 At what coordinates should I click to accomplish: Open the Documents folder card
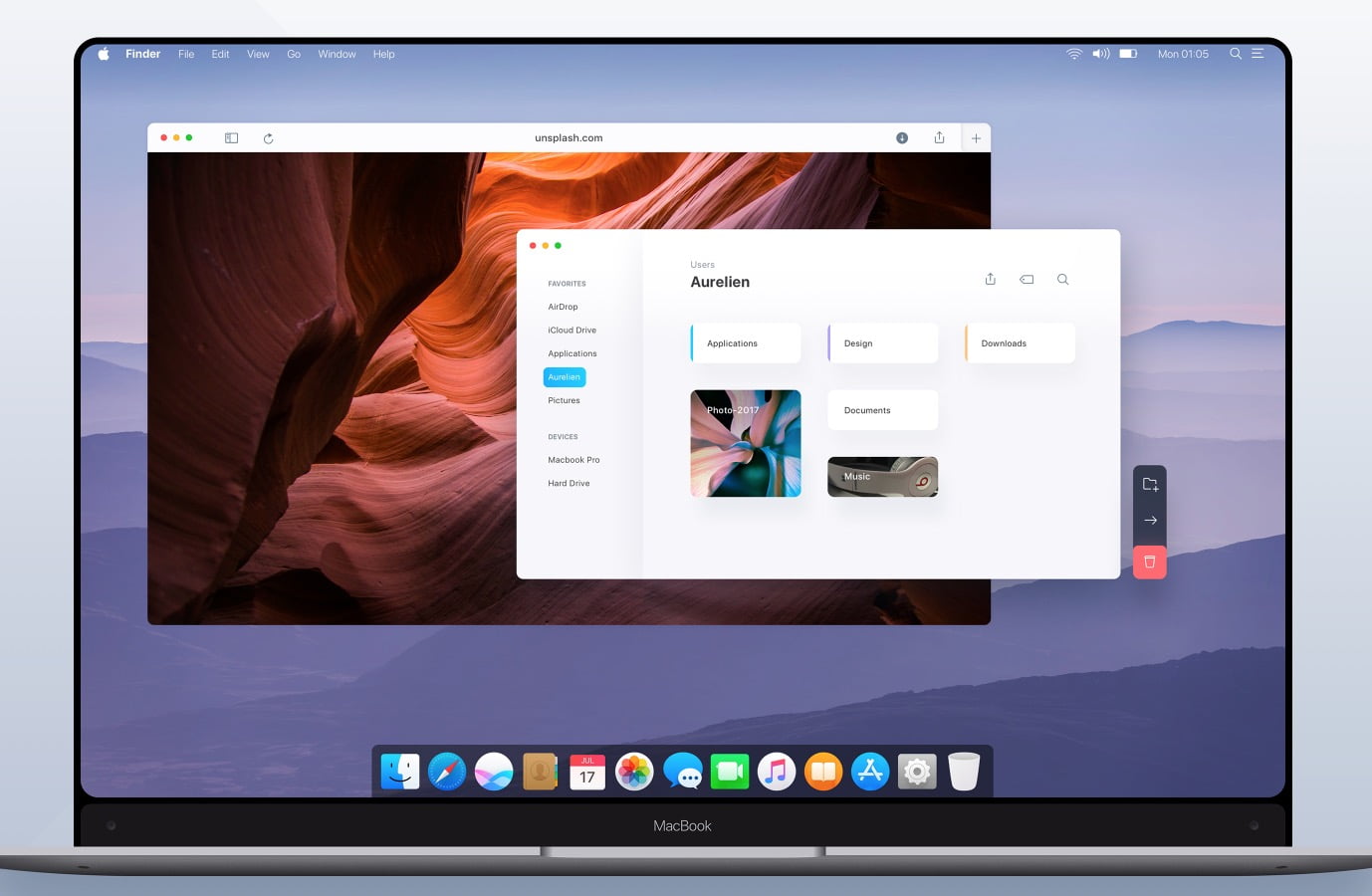882,409
